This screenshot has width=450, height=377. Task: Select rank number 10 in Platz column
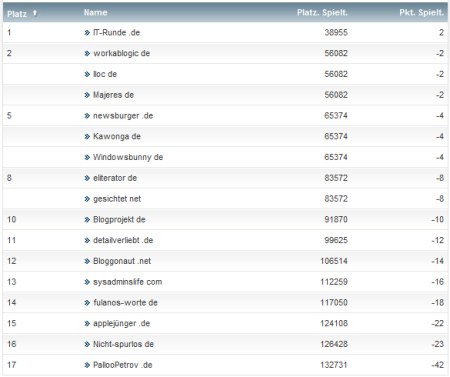(x=12, y=219)
